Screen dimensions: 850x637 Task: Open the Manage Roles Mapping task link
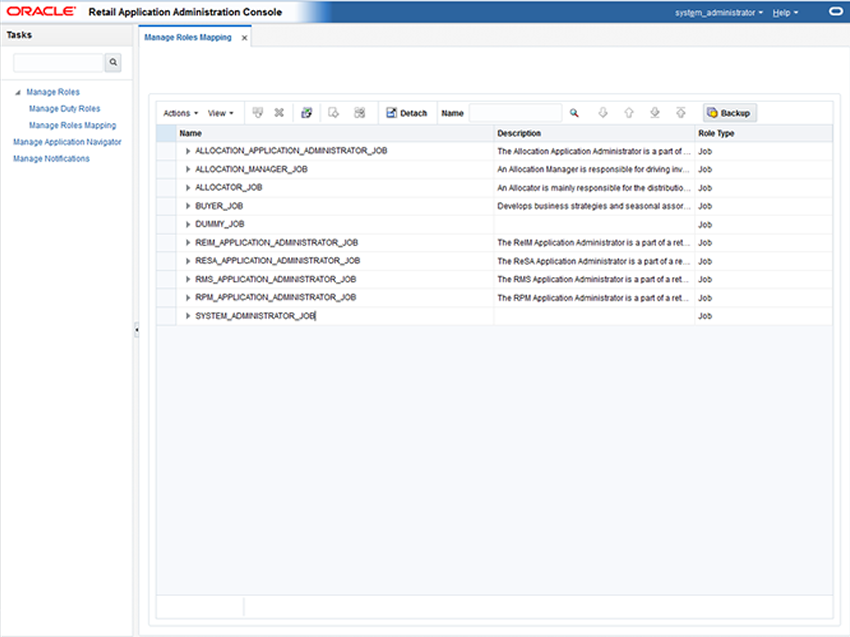pyautogui.click(x=73, y=125)
